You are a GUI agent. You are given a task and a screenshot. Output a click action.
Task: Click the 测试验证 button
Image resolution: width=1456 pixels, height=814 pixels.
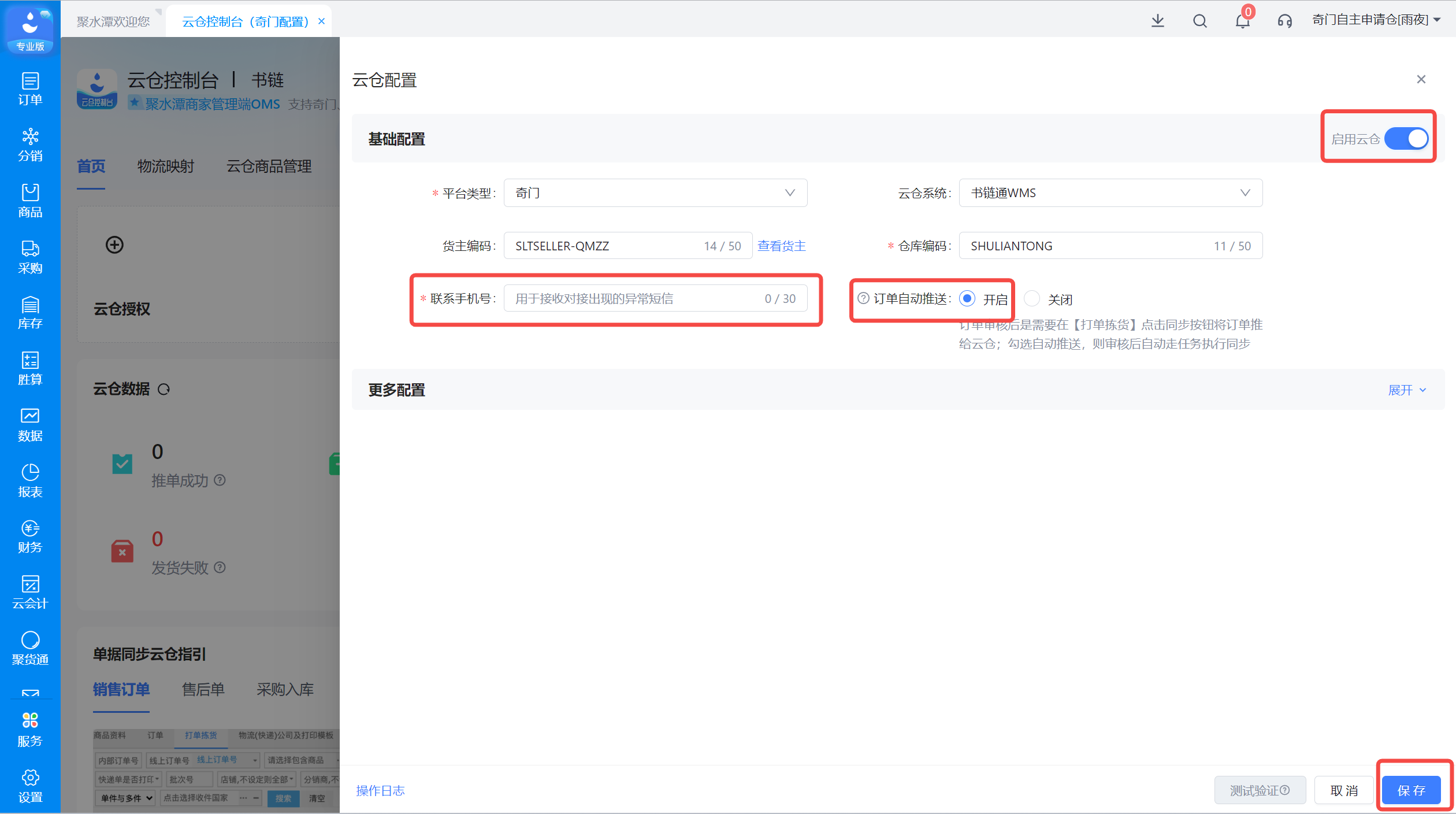pyautogui.click(x=1260, y=790)
